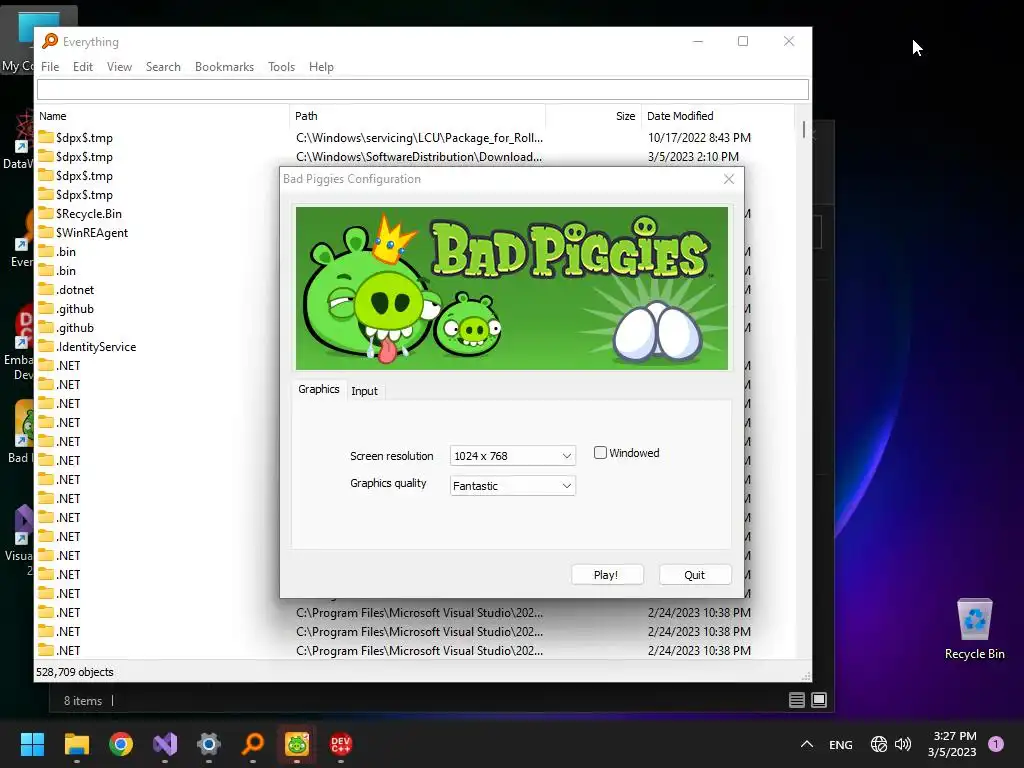Select the Embarcadero Dev desktop shortcut
This screenshot has width=1024, height=768.
coord(20,343)
